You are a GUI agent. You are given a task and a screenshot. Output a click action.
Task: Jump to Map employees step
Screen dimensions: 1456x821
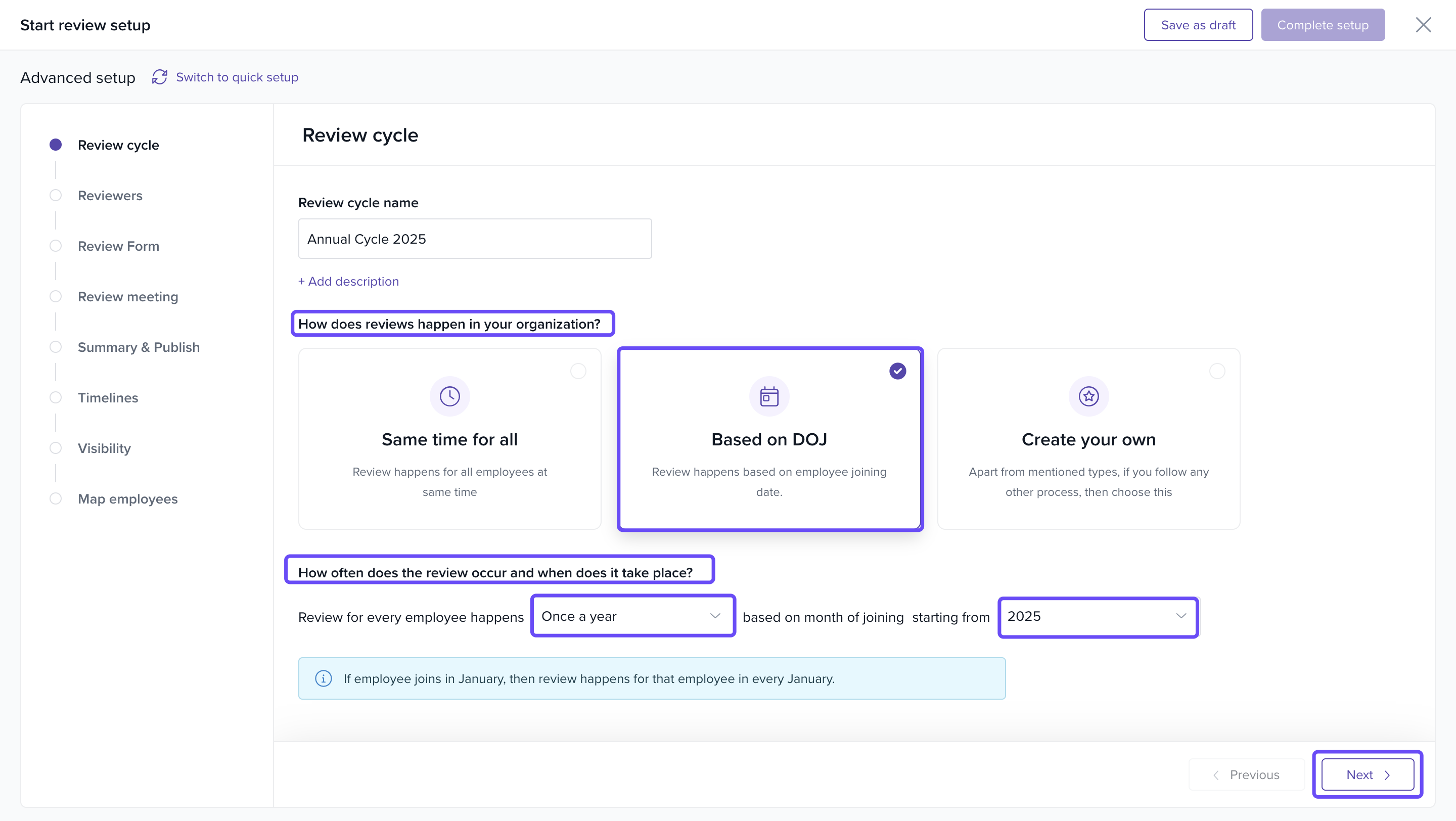[x=127, y=499]
